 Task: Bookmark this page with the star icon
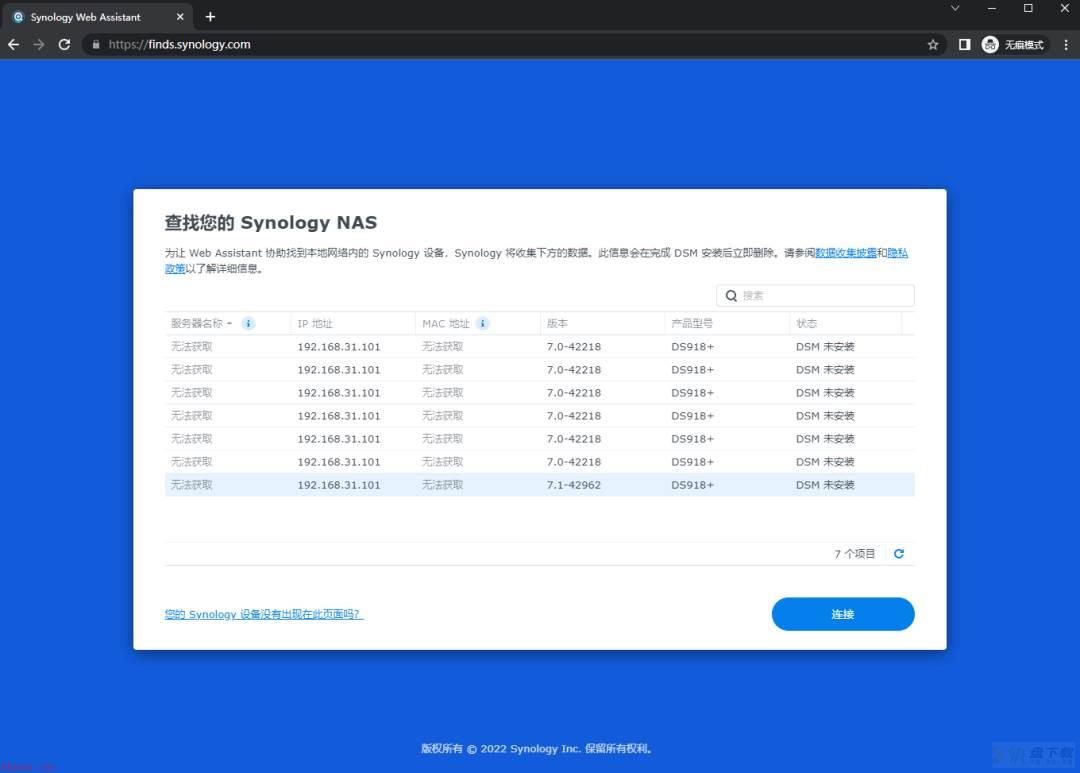tap(933, 45)
